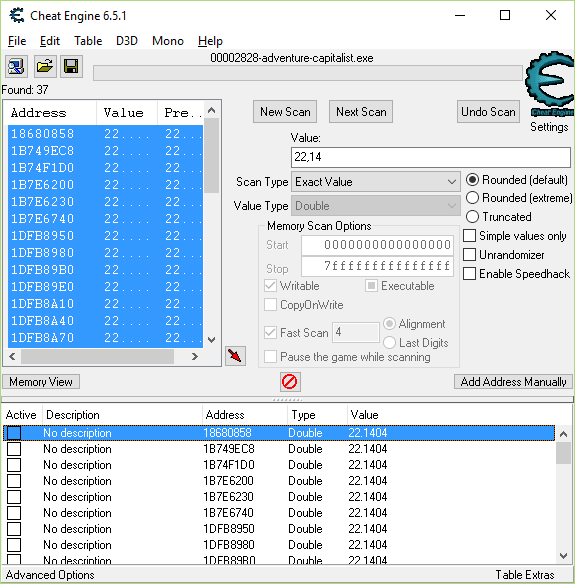This screenshot has width=575, height=584.
Task: Click the Stop address field
Action: (x=377, y=266)
